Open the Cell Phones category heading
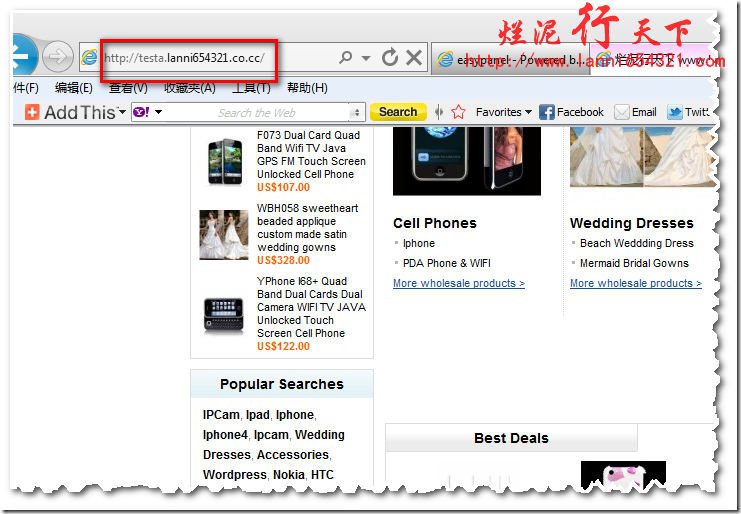The image size is (741, 514). (435, 223)
